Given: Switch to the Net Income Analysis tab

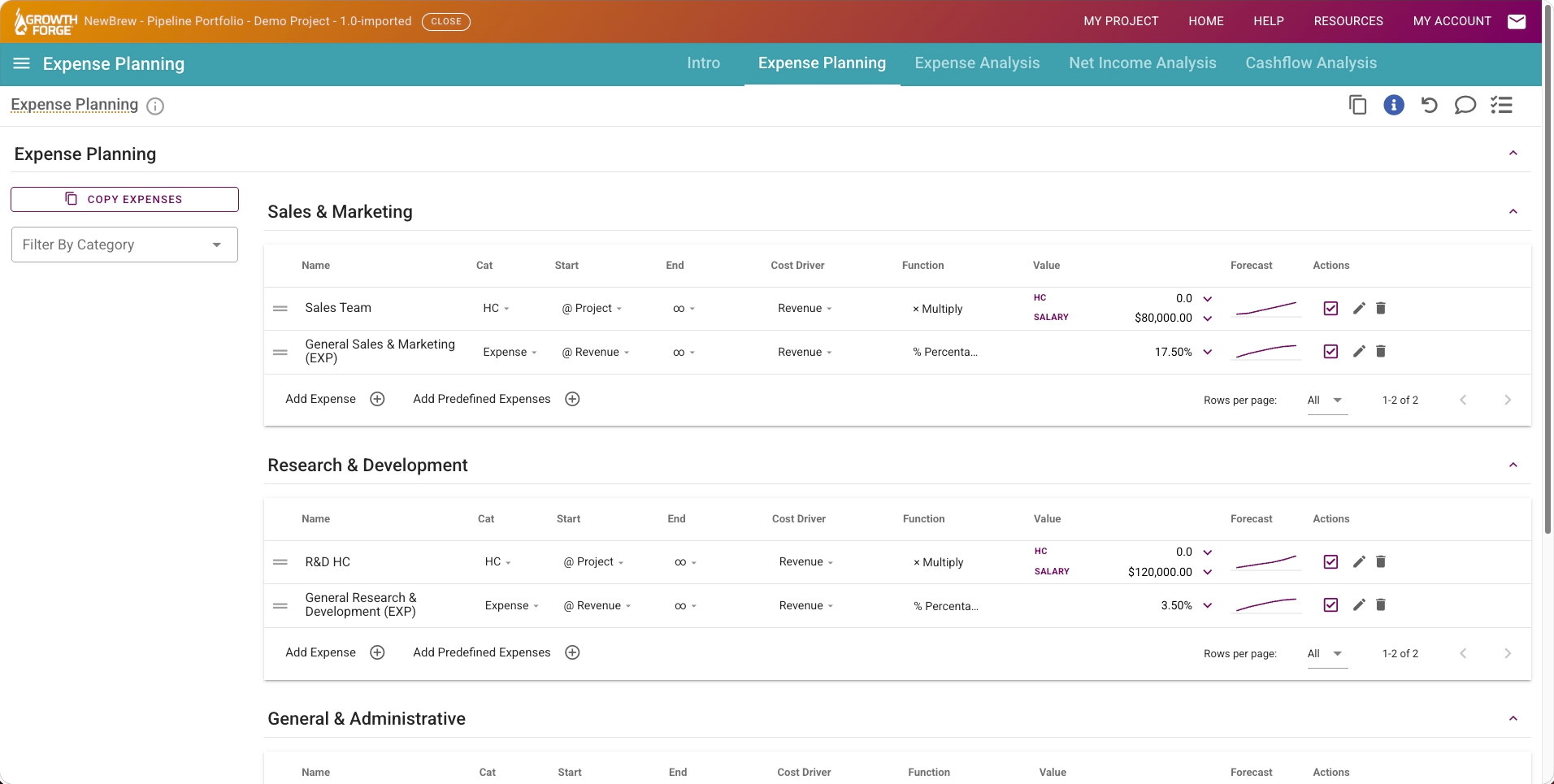Looking at the screenshot, I should (1143, 63).
